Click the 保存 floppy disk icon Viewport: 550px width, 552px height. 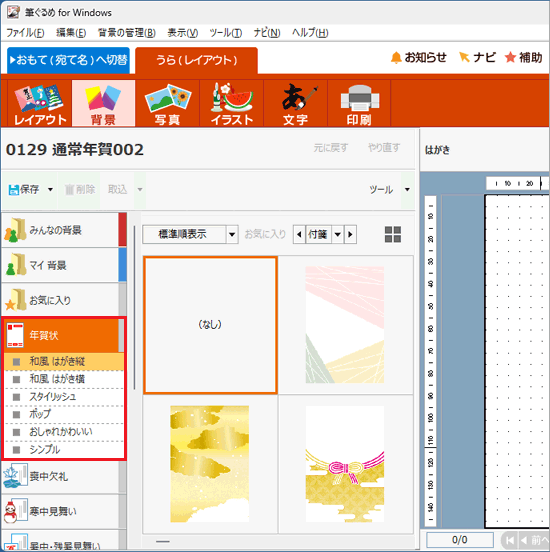13,190
